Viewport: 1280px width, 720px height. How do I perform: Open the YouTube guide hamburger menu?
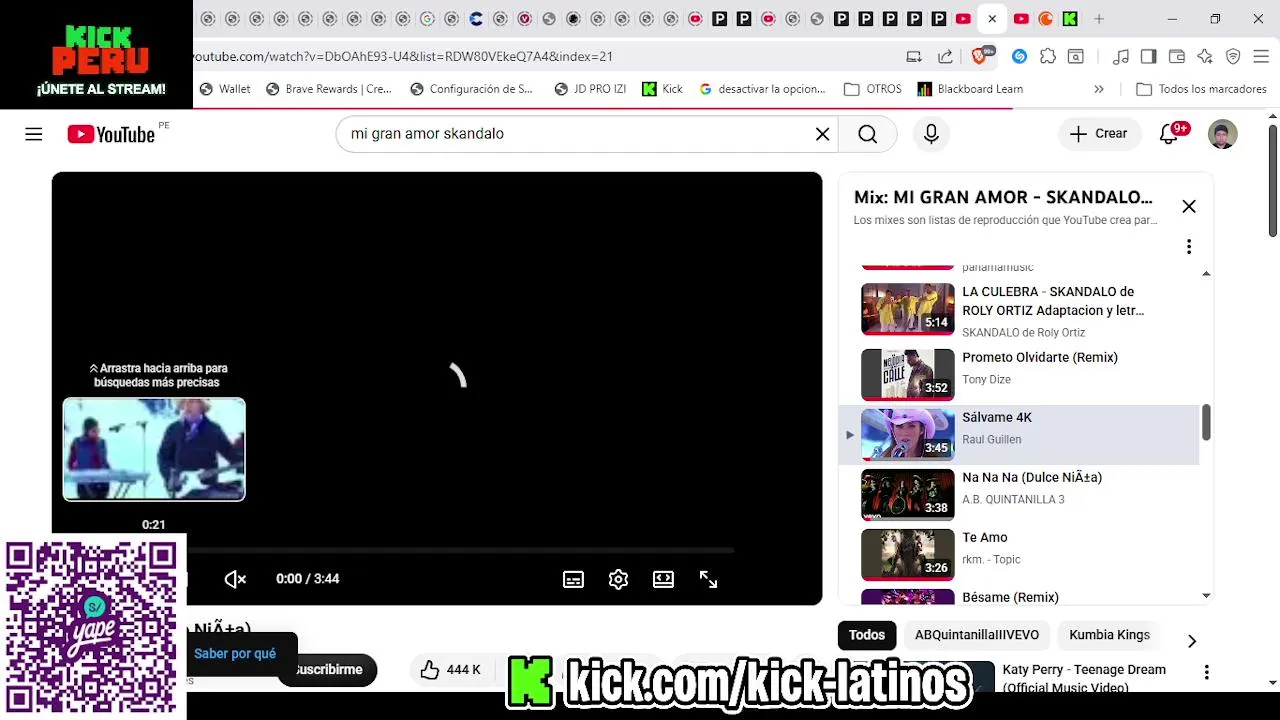[34, 134]
